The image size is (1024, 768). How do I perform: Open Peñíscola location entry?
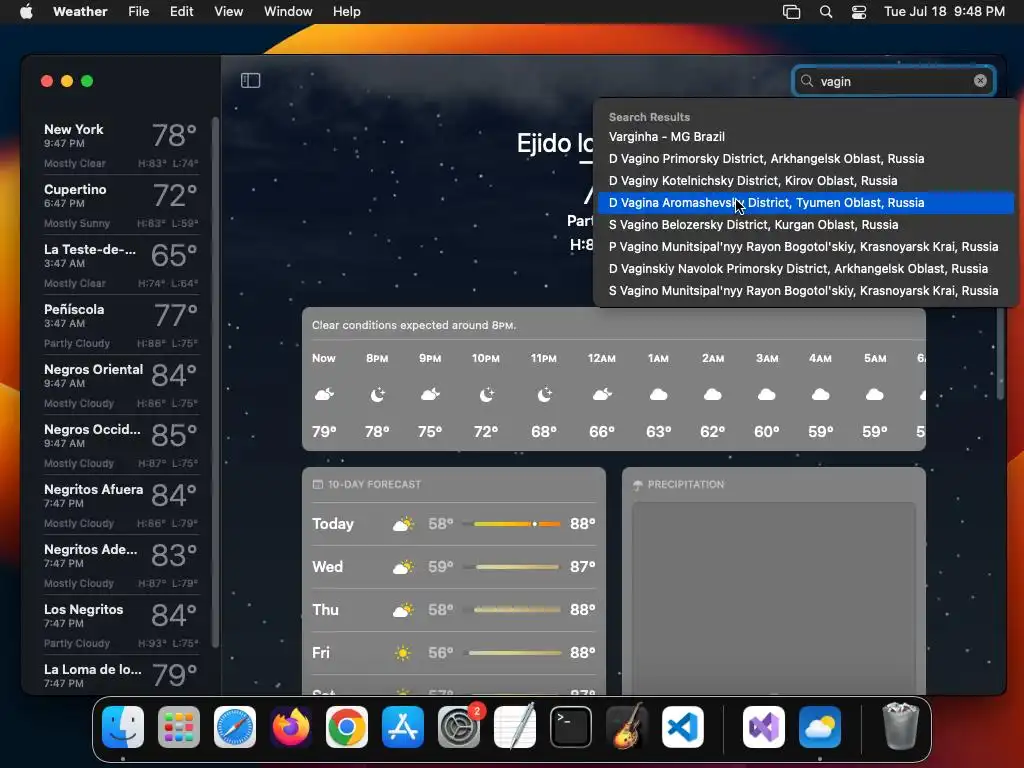tap(121, 325)
